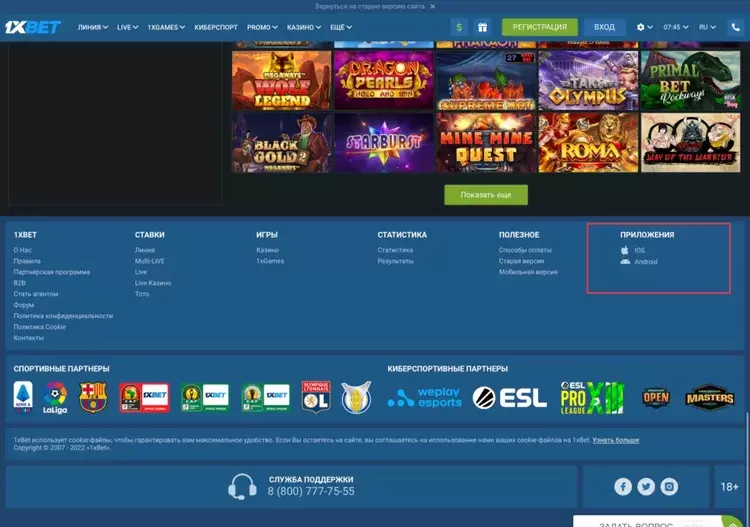
Task: Click the Brazilian Serie A trophy logo
Action: pyautogui.click(x=356, y=397)
